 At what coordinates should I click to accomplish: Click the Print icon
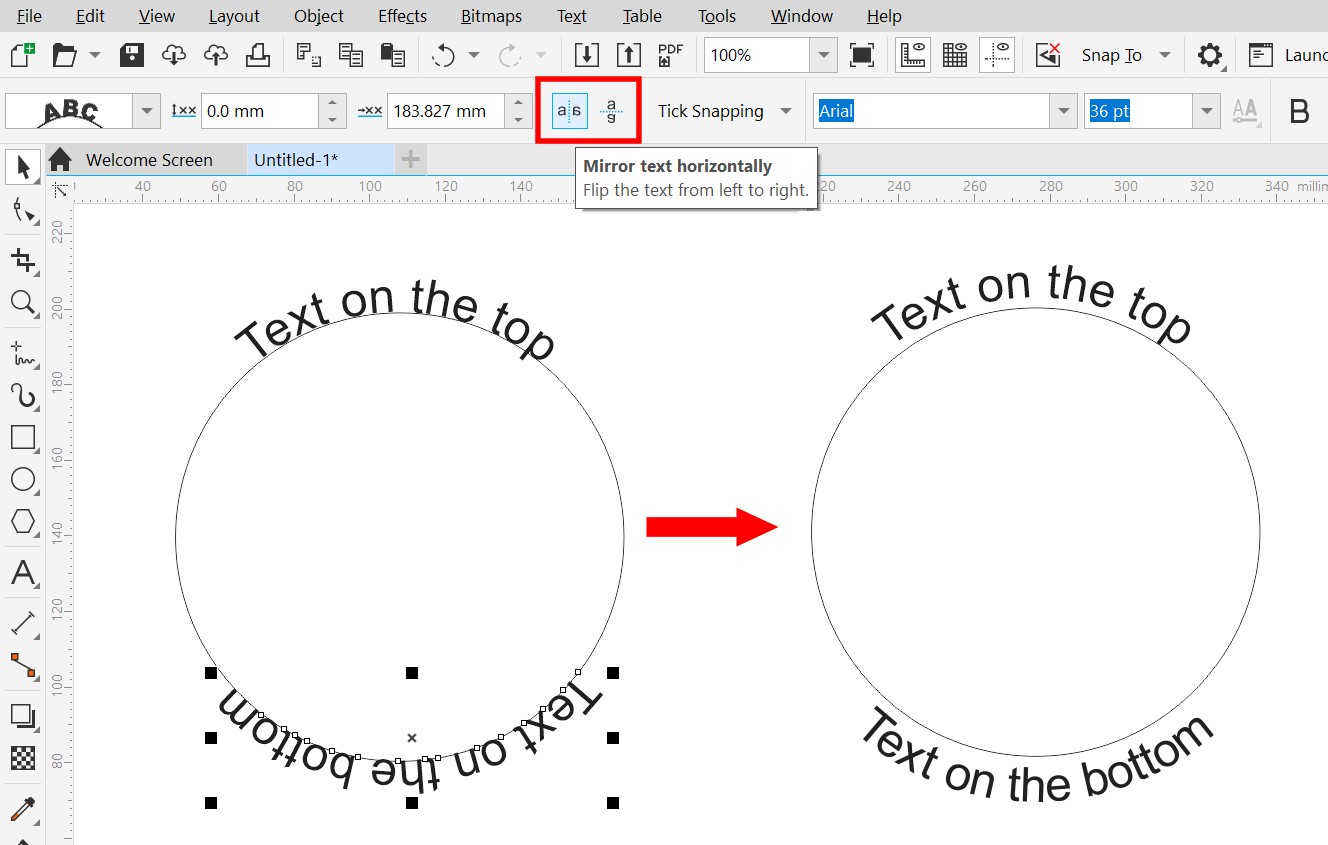[x=258, y=55]
